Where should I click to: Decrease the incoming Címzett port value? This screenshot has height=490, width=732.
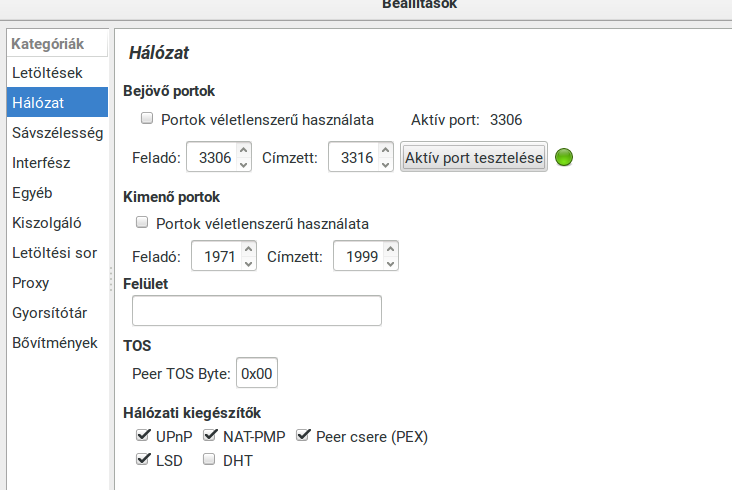387,165
